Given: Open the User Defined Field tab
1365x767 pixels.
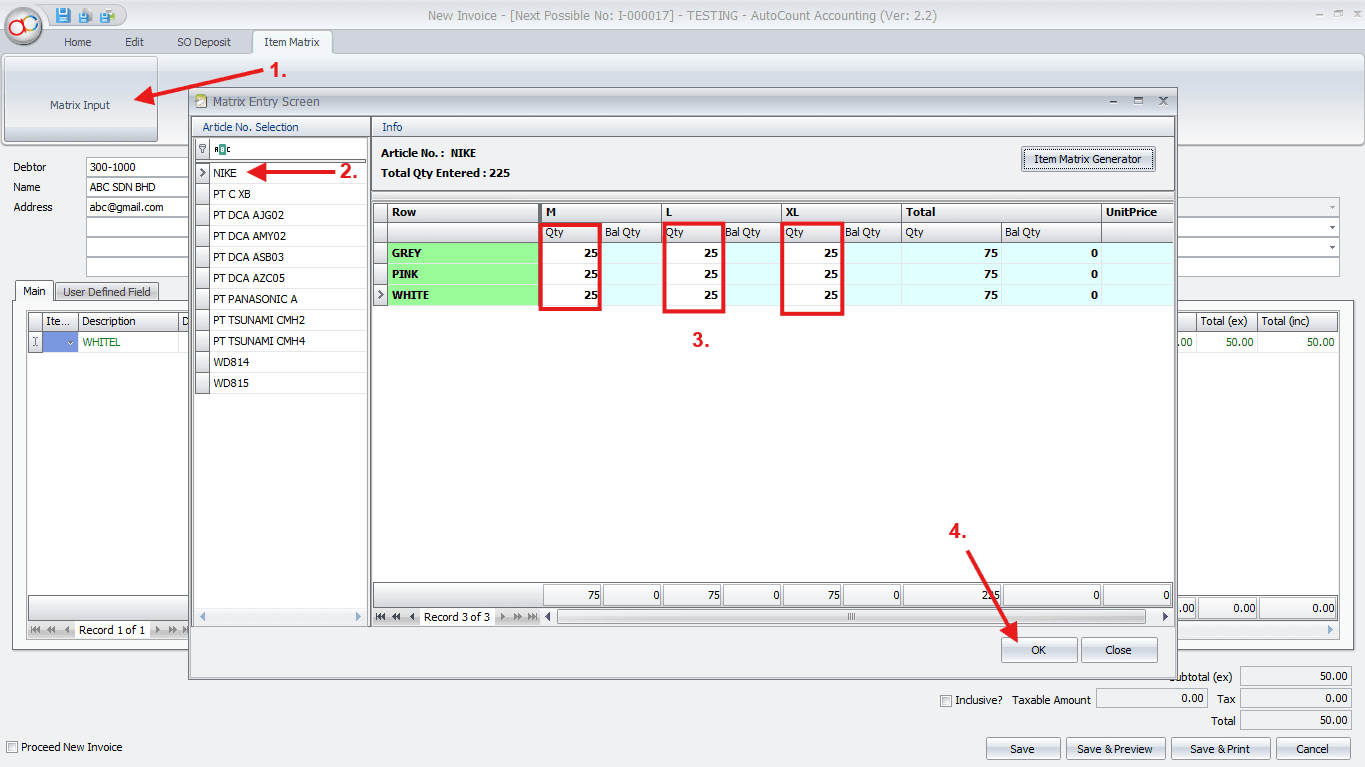Looking at the screenshot, I should [106, 292].
